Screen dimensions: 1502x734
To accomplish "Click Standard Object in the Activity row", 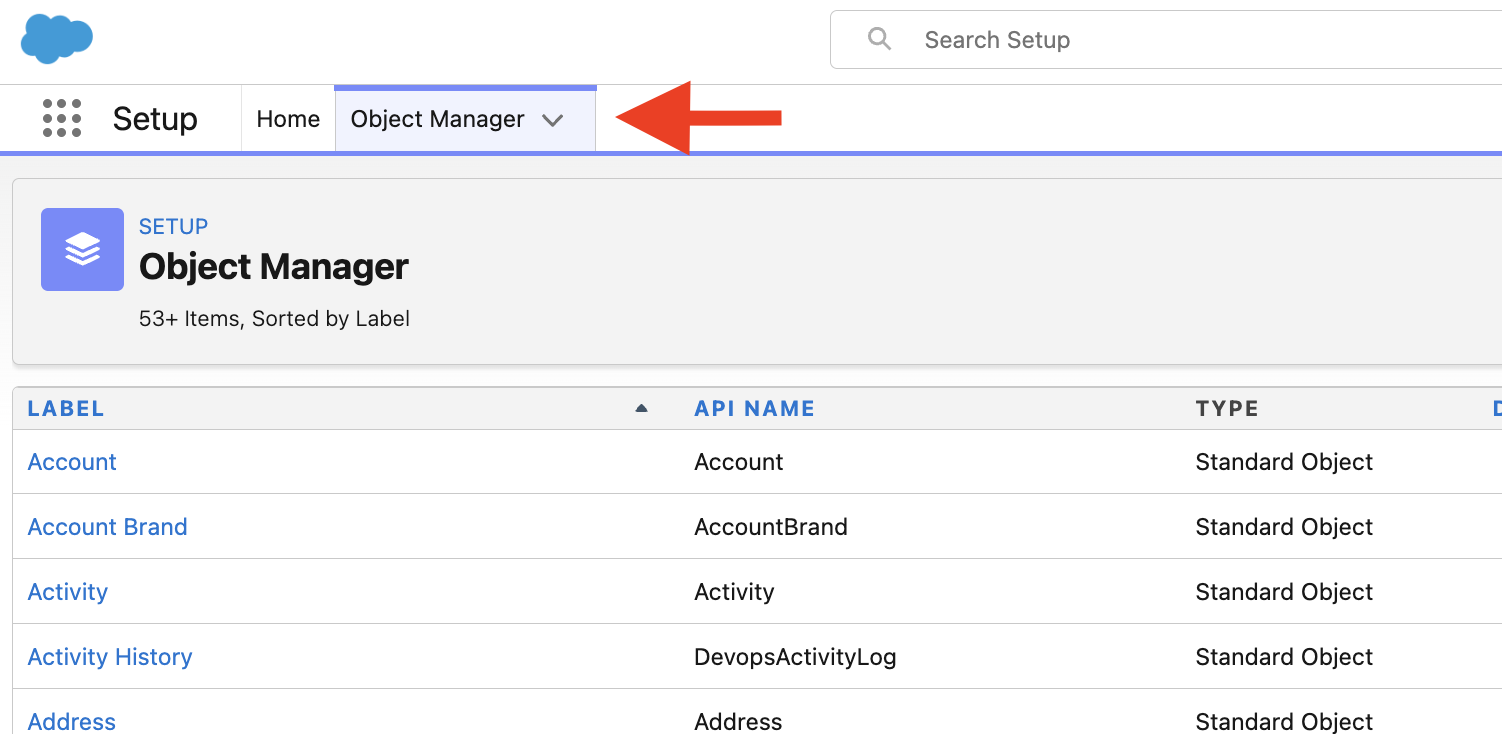I will 1284,592.
